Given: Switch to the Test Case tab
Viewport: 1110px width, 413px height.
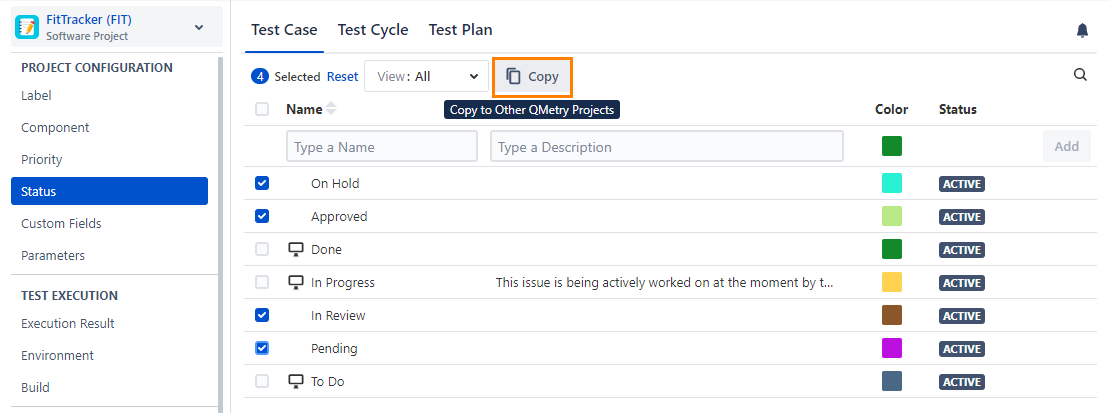Looking at the screenshot, I should (284, 30).
